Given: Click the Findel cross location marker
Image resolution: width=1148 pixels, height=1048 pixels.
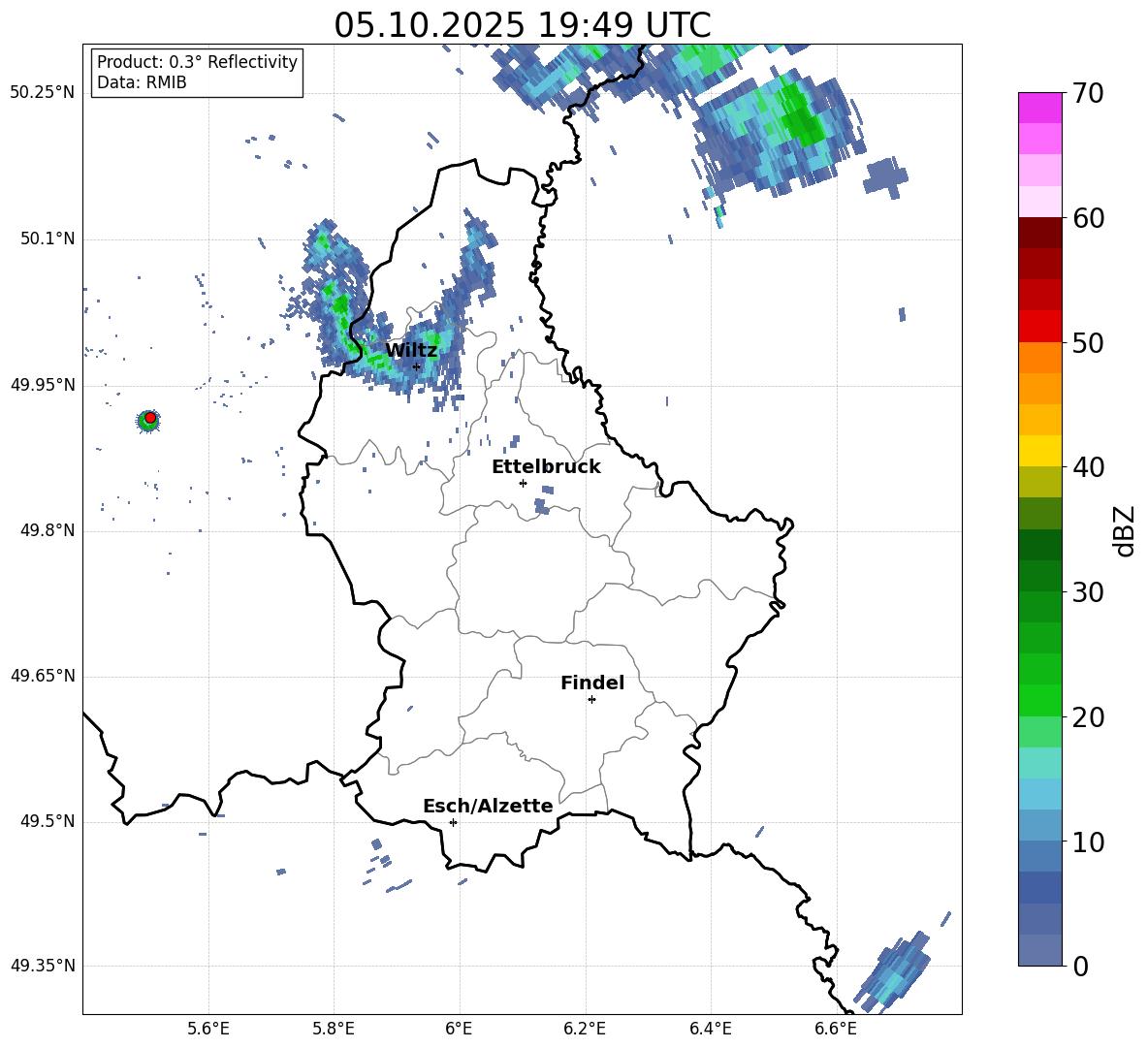Looking at the screenshot, I should click(591, 700).
